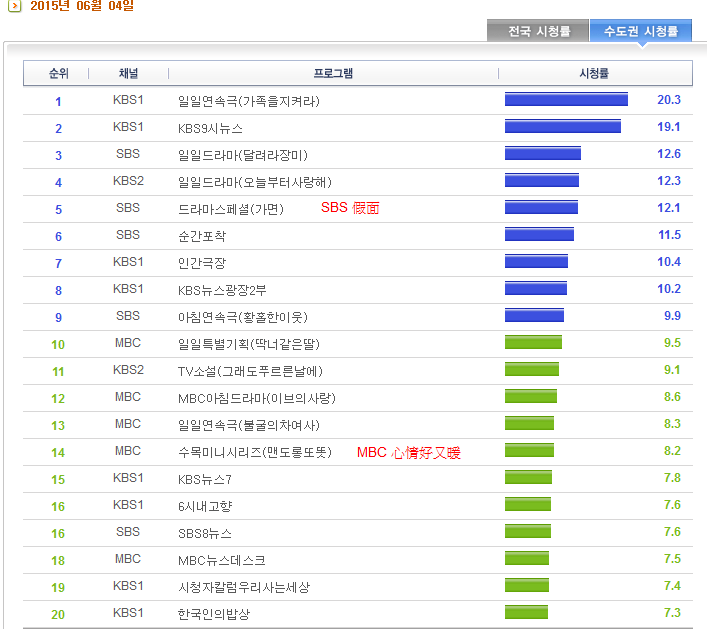
Task: Click the arrow icon beside the 2015년 06월 04일 date
Action: (14, 6)
